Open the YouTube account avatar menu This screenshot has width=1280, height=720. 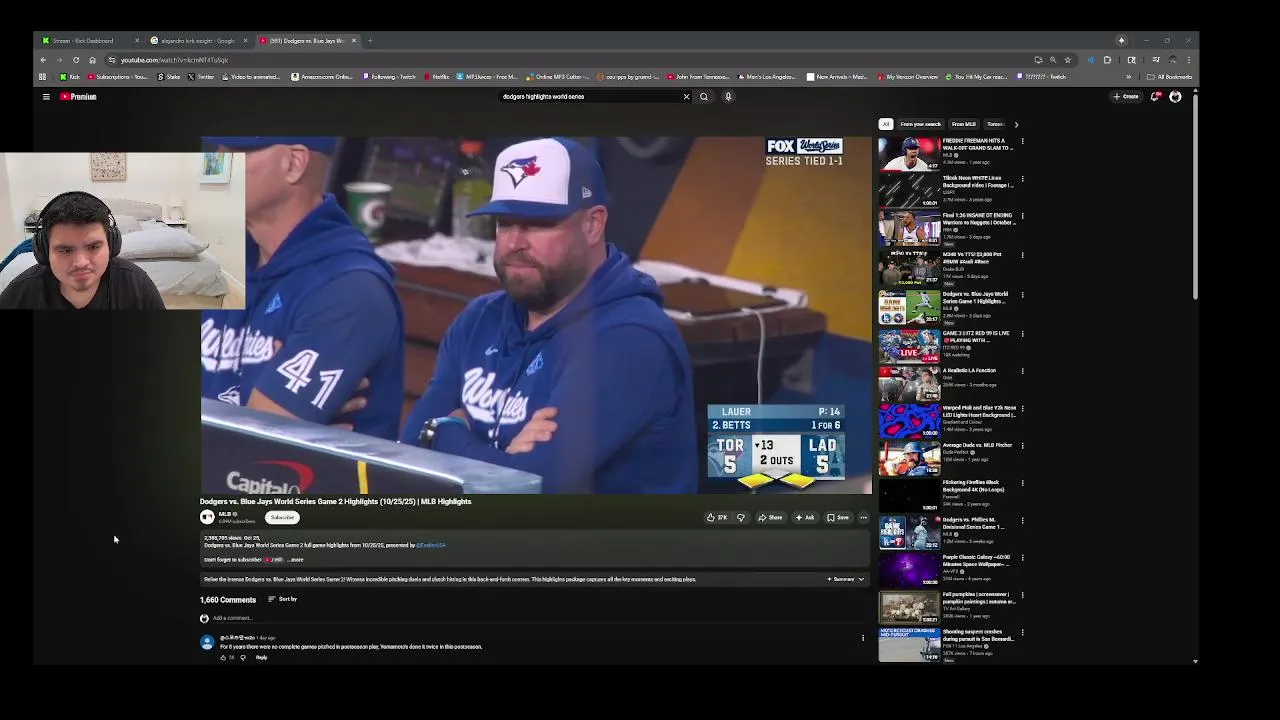(x=1175, y=97)
